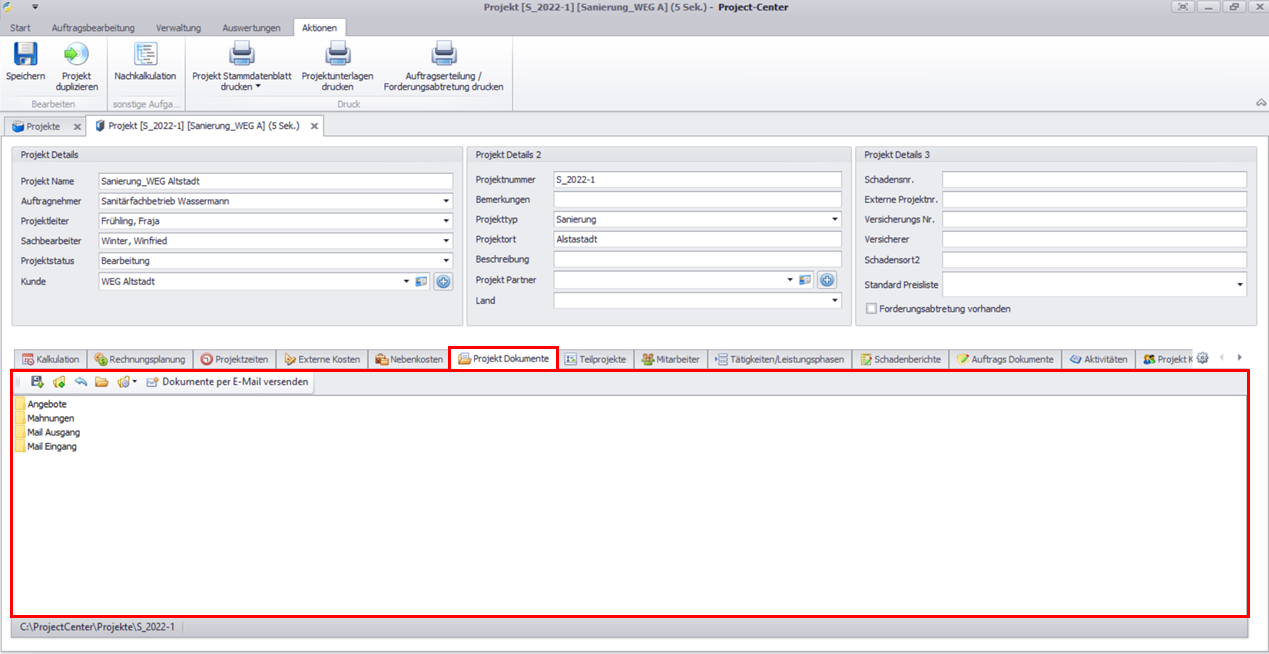Expand the Standard Preisliste combo box
The width and height of the screenshot is (1269, 654).
[x=1240, y=286]
